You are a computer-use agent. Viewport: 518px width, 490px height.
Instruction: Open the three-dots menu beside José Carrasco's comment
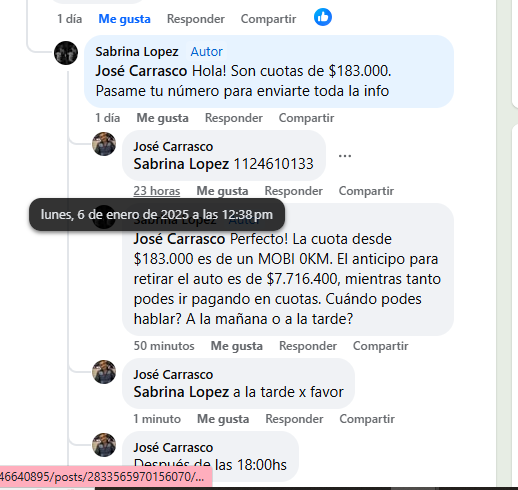tap(345, 156)
